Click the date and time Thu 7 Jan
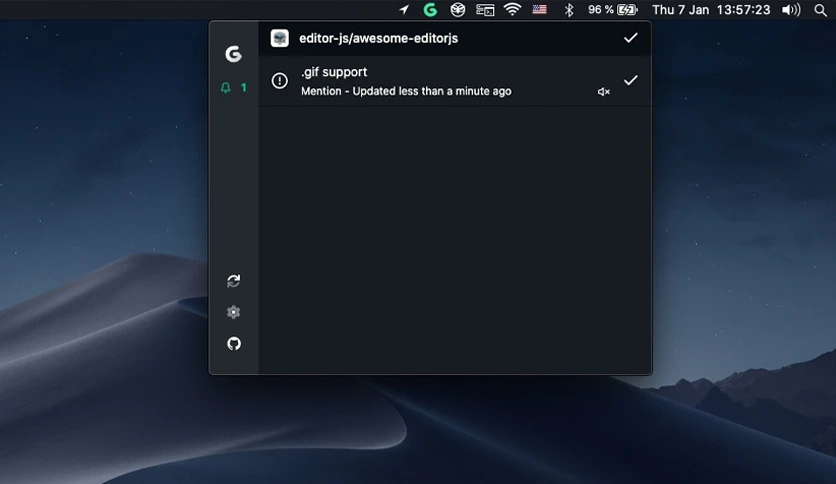 (711, 10)
